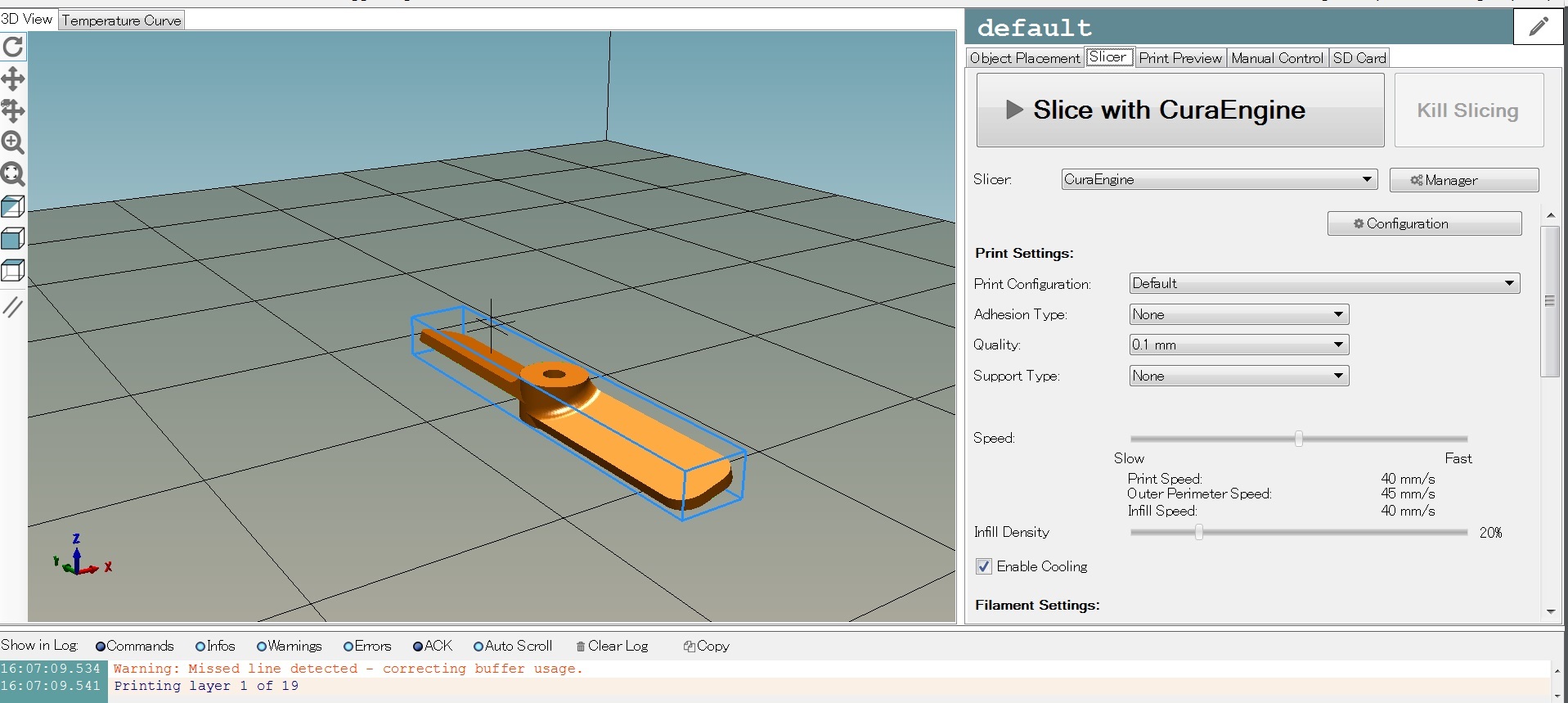Click the 'Printing layer 1 of 19' log line
Screen dimensions: 1568x703
click(x=206, y=686)
